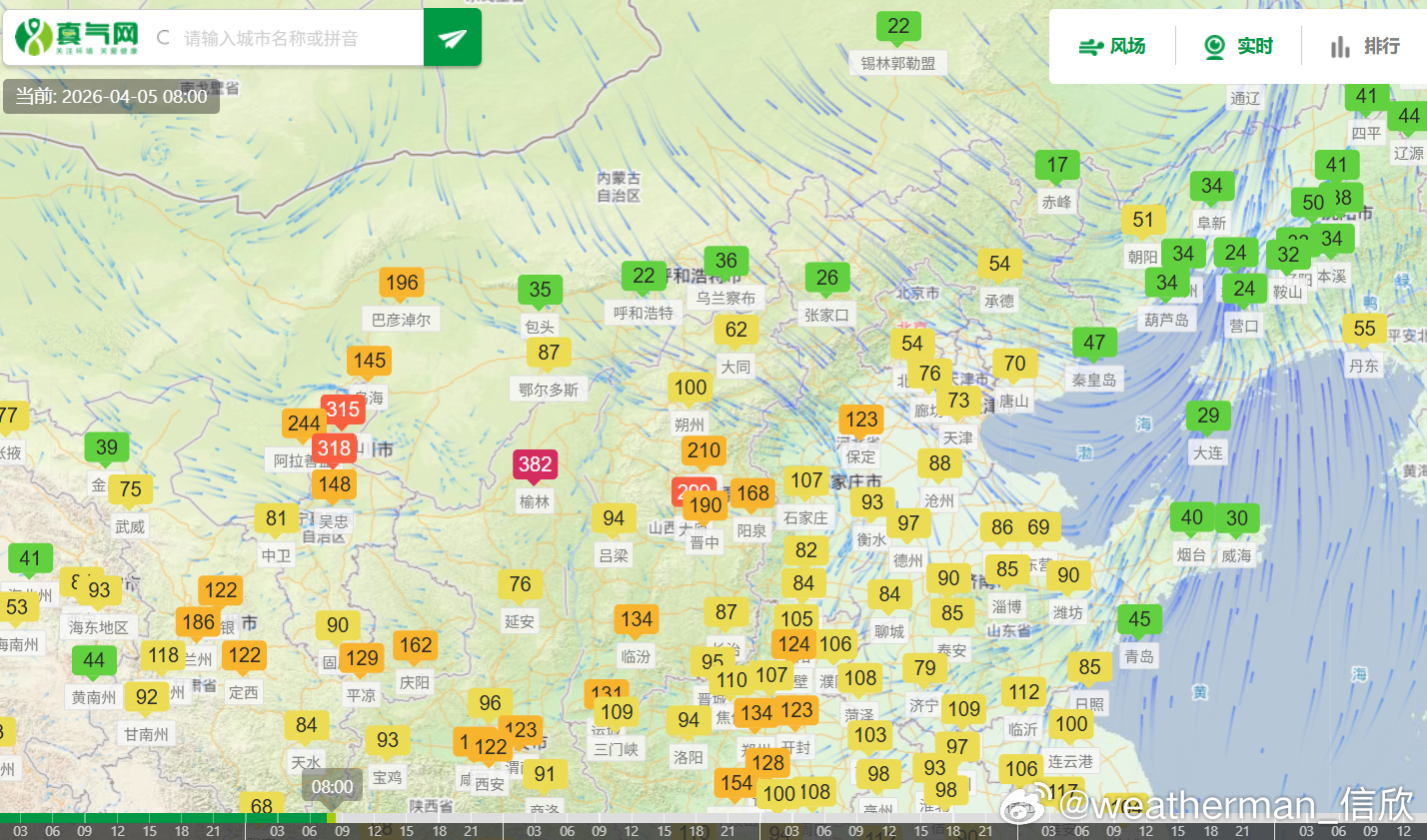Screen dimensions: 1427x840
Task: Open the 88 marker for 沧州
Action: click(x=939, y=464)
